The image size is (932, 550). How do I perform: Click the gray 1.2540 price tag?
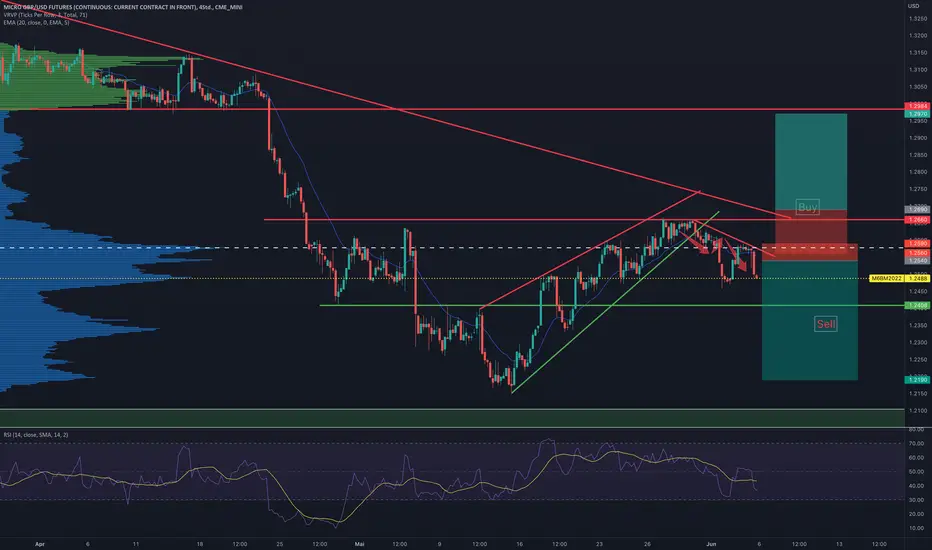(916, 260)
